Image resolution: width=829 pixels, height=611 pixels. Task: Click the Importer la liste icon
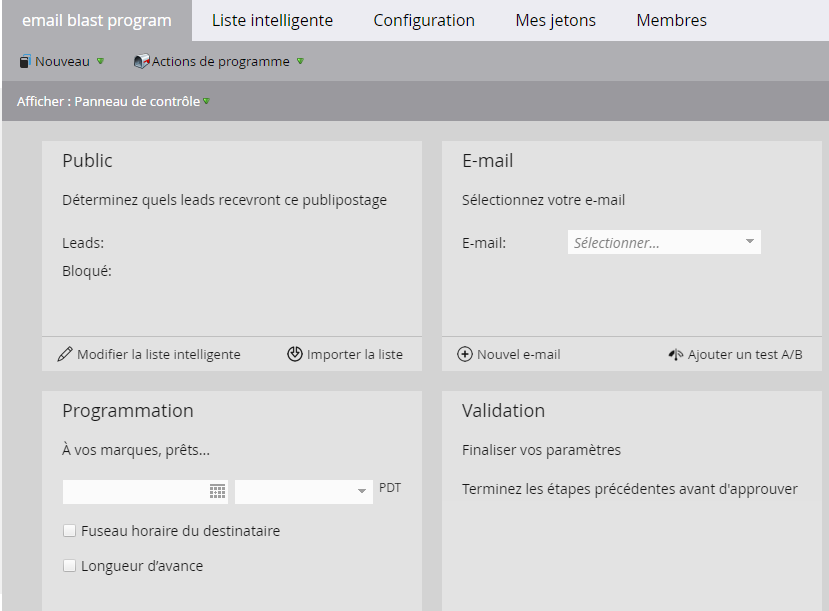coord(294,354)
